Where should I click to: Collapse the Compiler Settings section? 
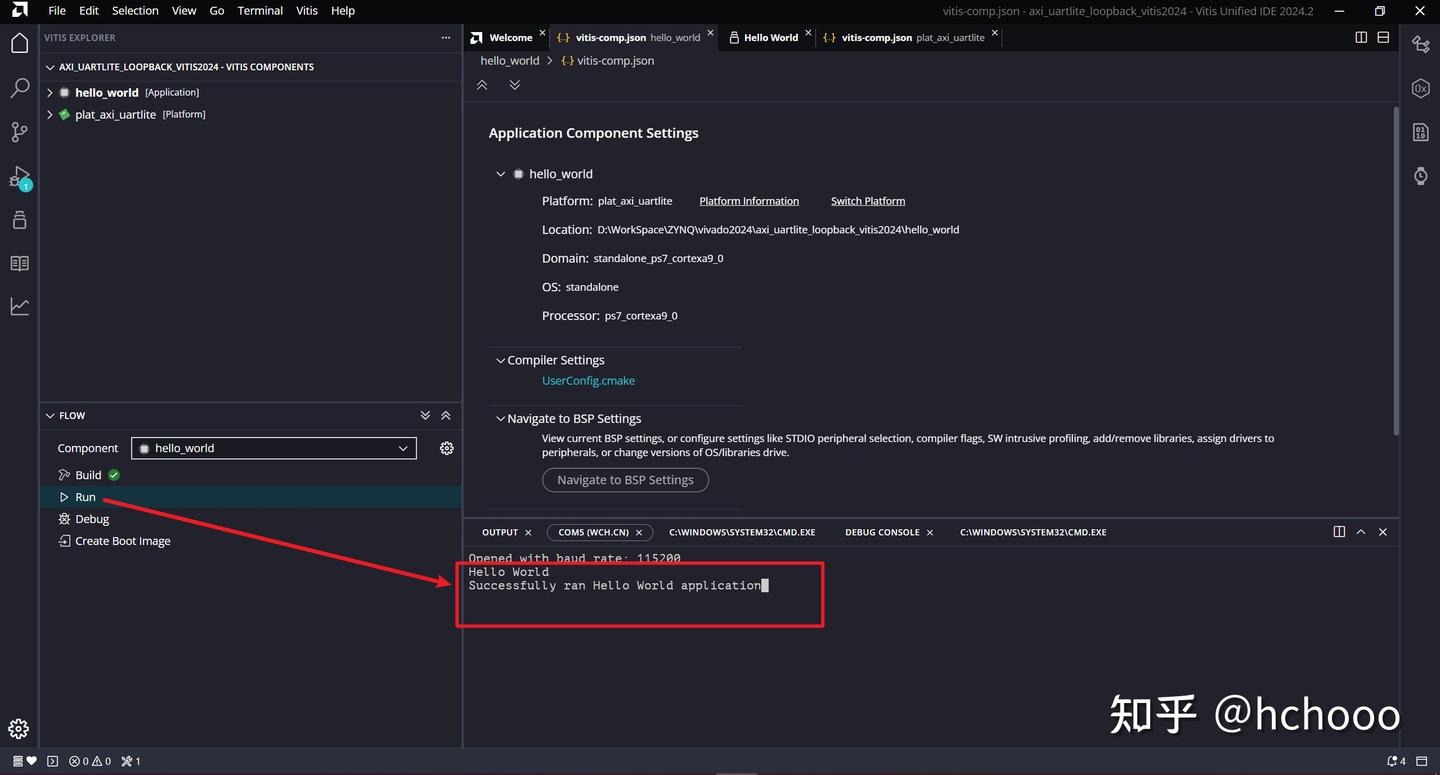pos(501,360)
